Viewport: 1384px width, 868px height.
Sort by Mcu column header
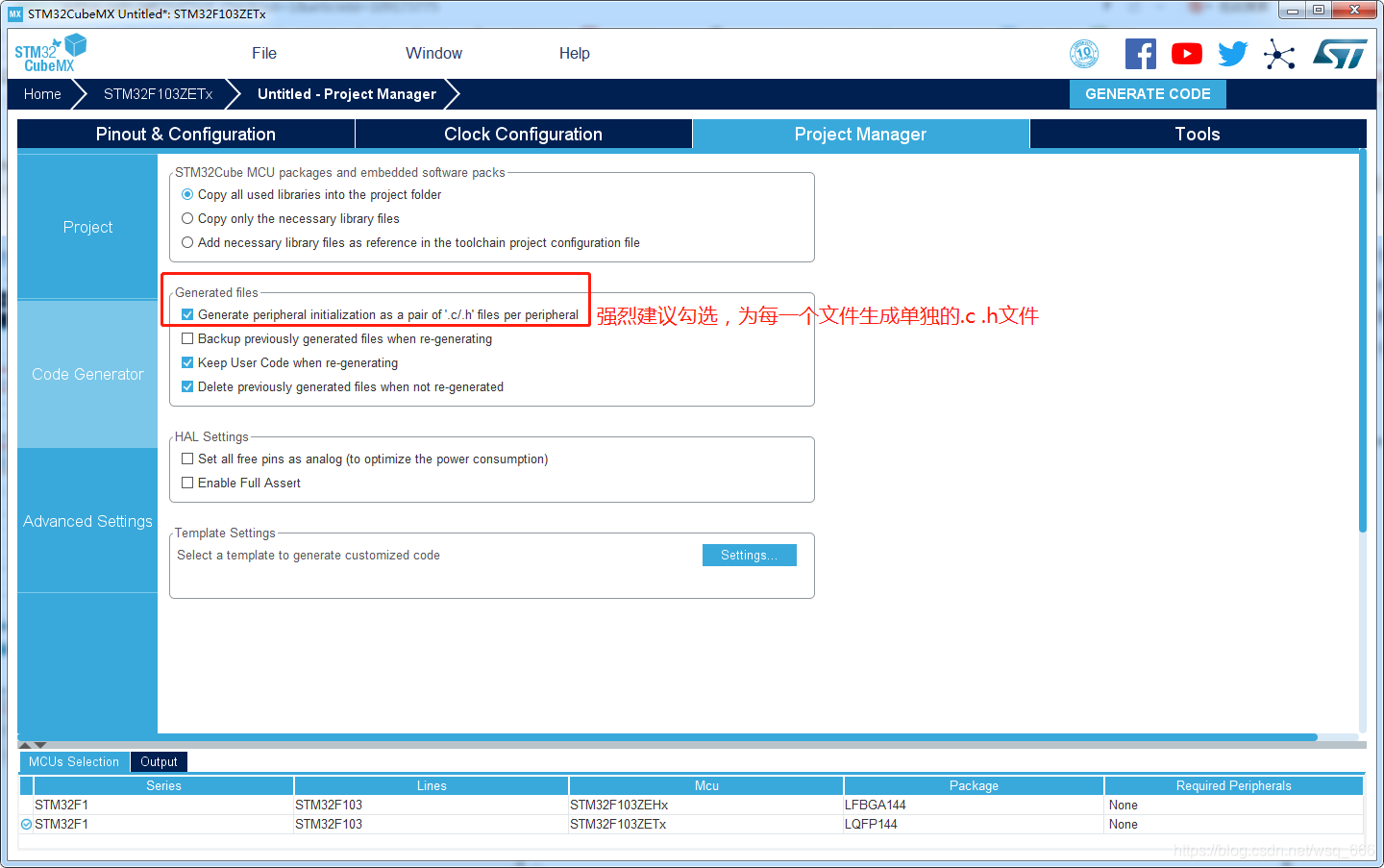click(706, 785)
